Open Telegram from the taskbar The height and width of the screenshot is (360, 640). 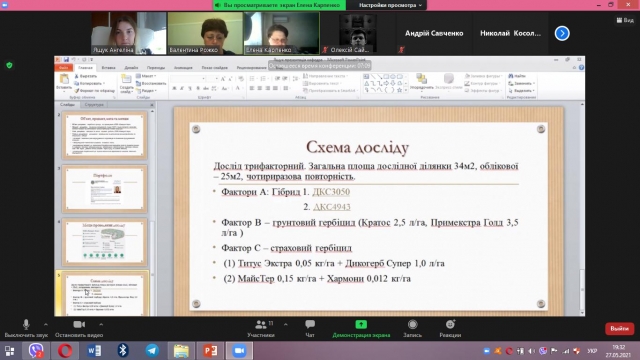152,351
